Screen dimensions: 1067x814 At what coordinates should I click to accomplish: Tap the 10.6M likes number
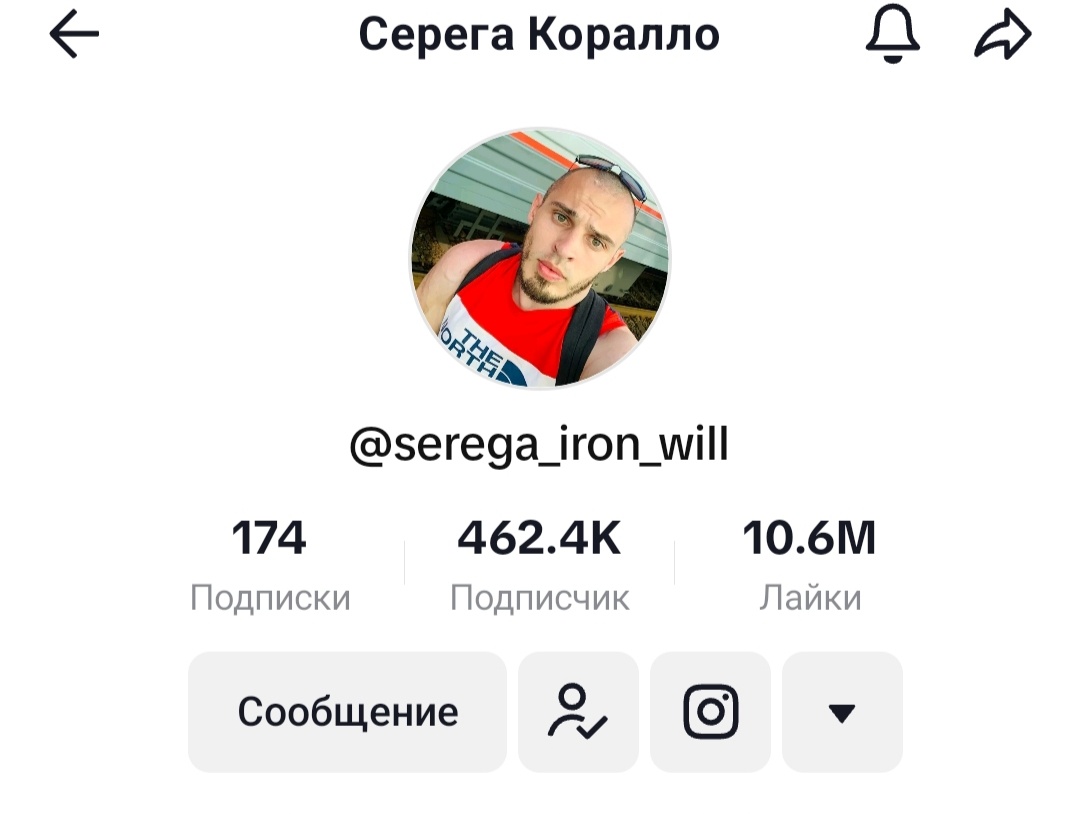click(x=809, y=538)
